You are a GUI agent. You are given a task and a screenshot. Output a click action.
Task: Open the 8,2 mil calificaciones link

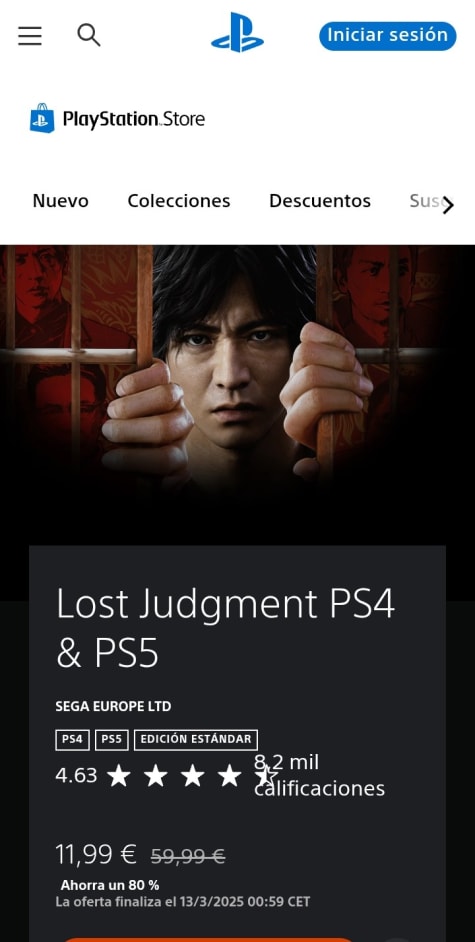[319, 775]
